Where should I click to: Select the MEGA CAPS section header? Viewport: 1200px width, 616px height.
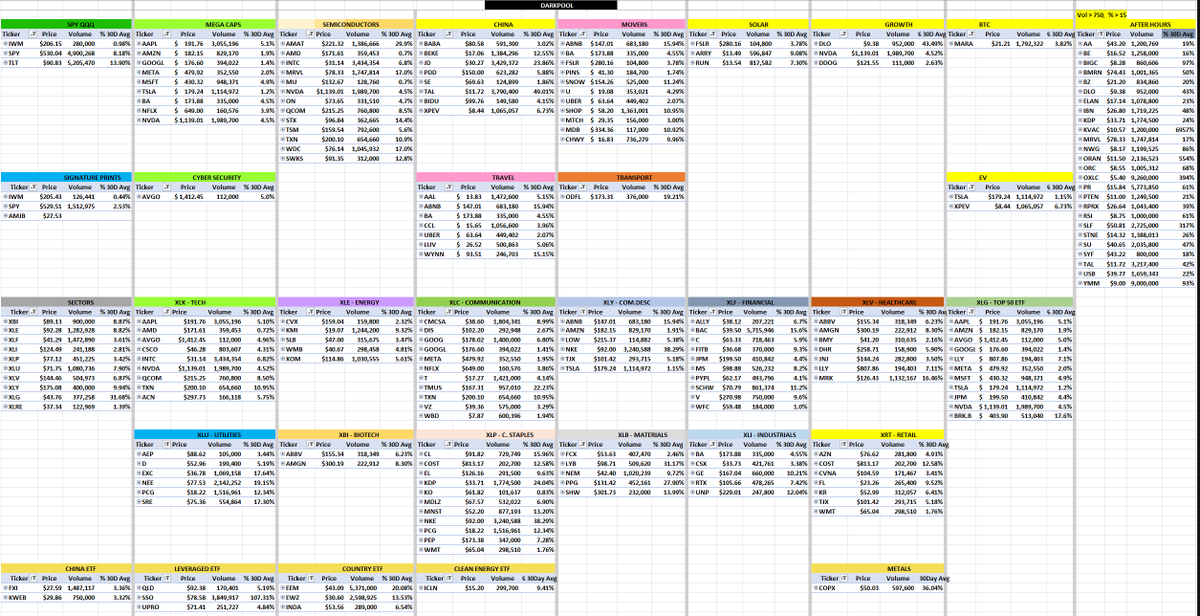[205, 22]
